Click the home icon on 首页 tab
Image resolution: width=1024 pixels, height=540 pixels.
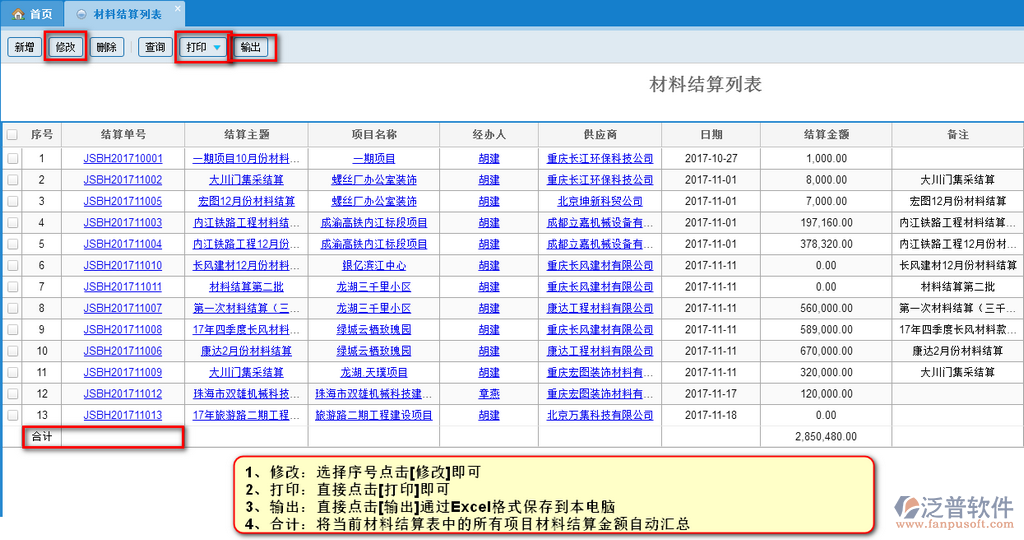pos(17,14)
